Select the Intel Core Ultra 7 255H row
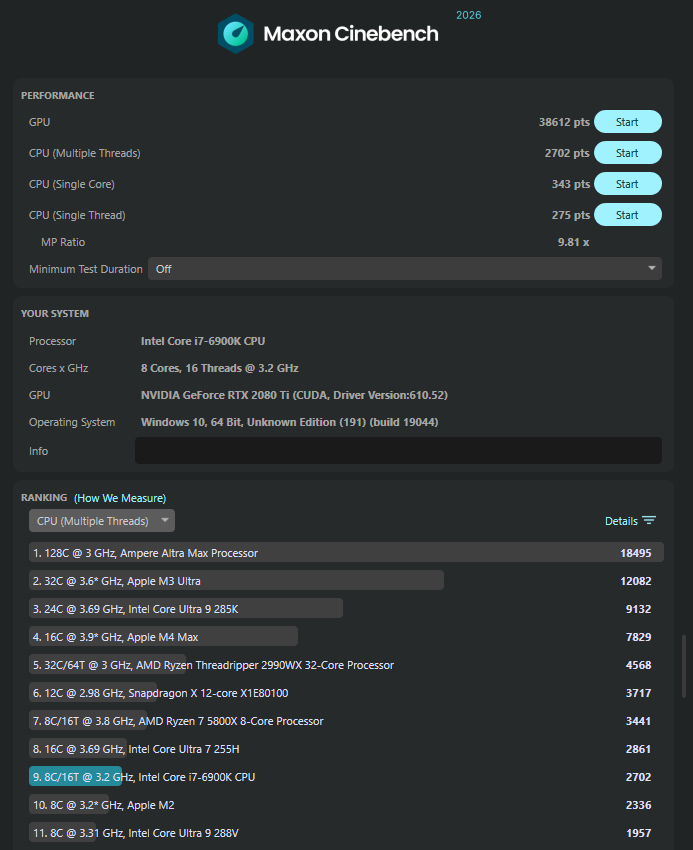Screen dimensions: 693x850 [346, 749]
